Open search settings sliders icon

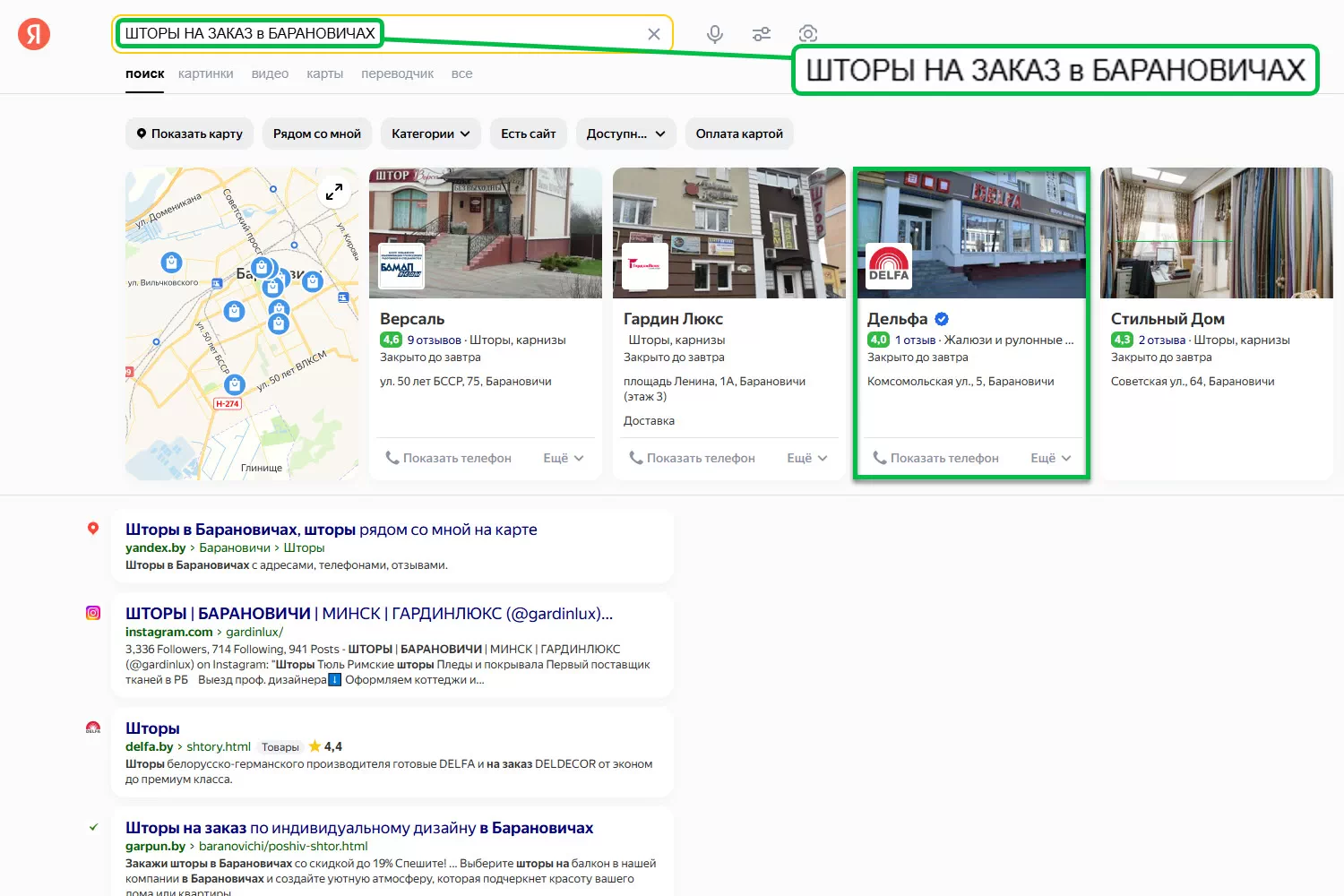pyautogui.click(x=762, y=34)
